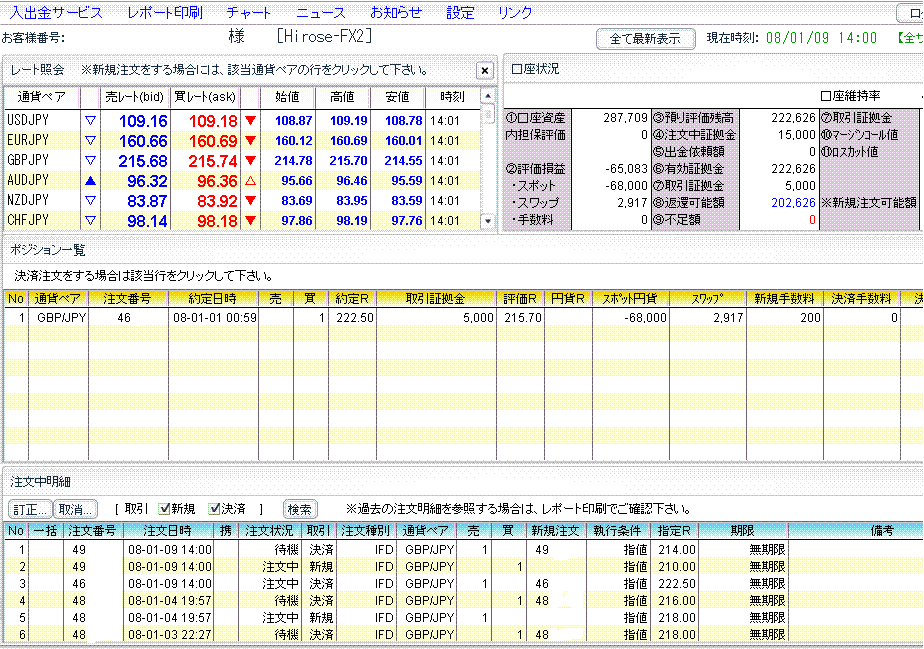Click the NZDJPY bid direction triangle
The height and width of the screenshot is (649, 924).
(x=90, y=201)
